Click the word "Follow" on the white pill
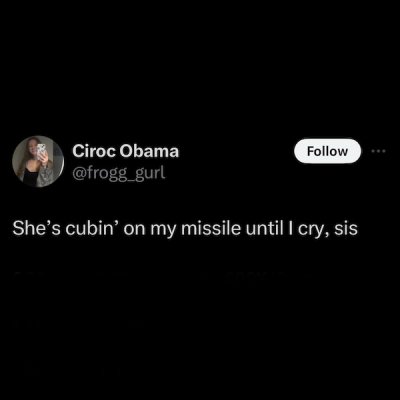Image resolution: width=400 pixels, height=400 pixels. 327,151
